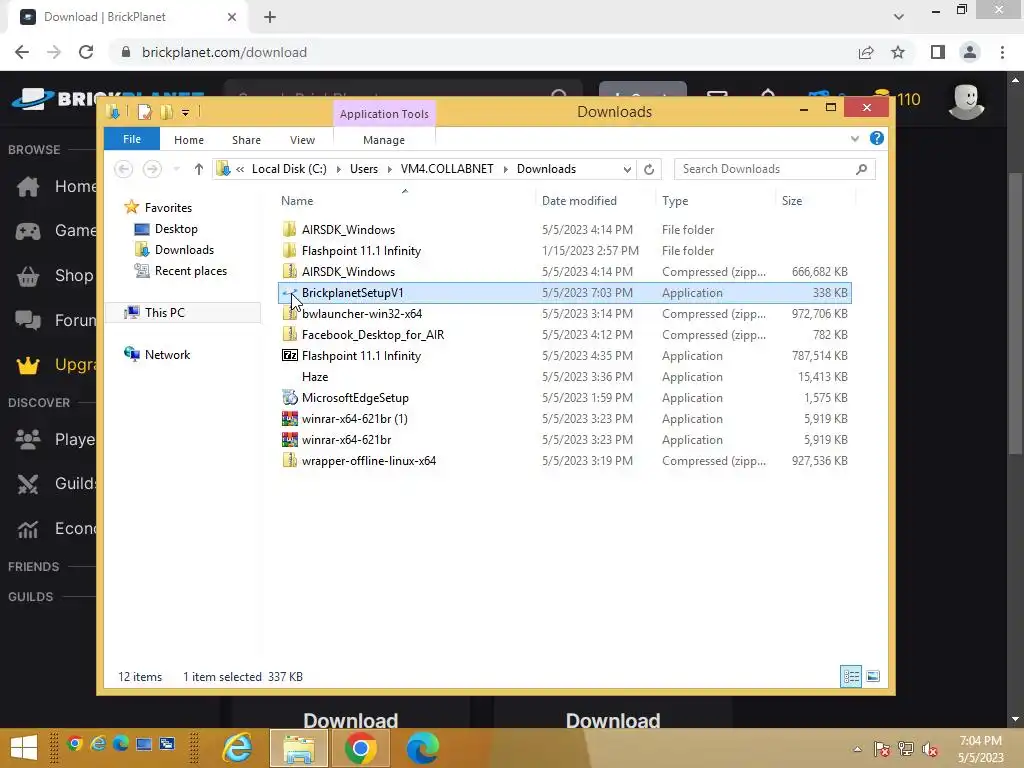Switch to Details view in status bar
The image size is (1024, 768).
(x=851, y=676)
